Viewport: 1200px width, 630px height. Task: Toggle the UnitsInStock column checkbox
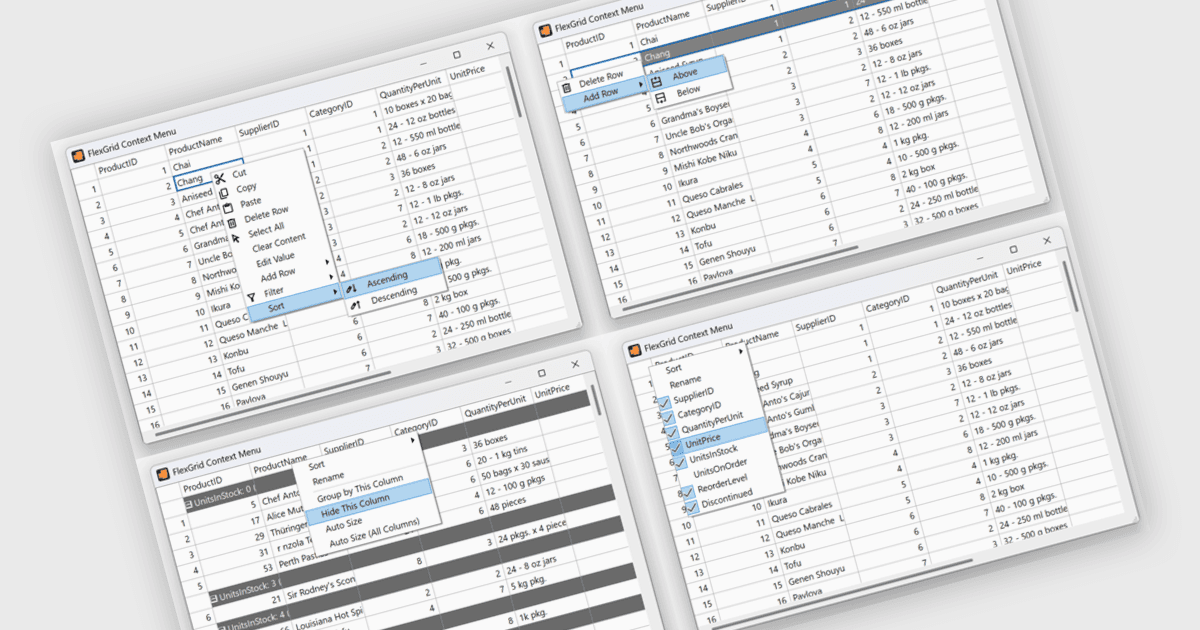679,463
